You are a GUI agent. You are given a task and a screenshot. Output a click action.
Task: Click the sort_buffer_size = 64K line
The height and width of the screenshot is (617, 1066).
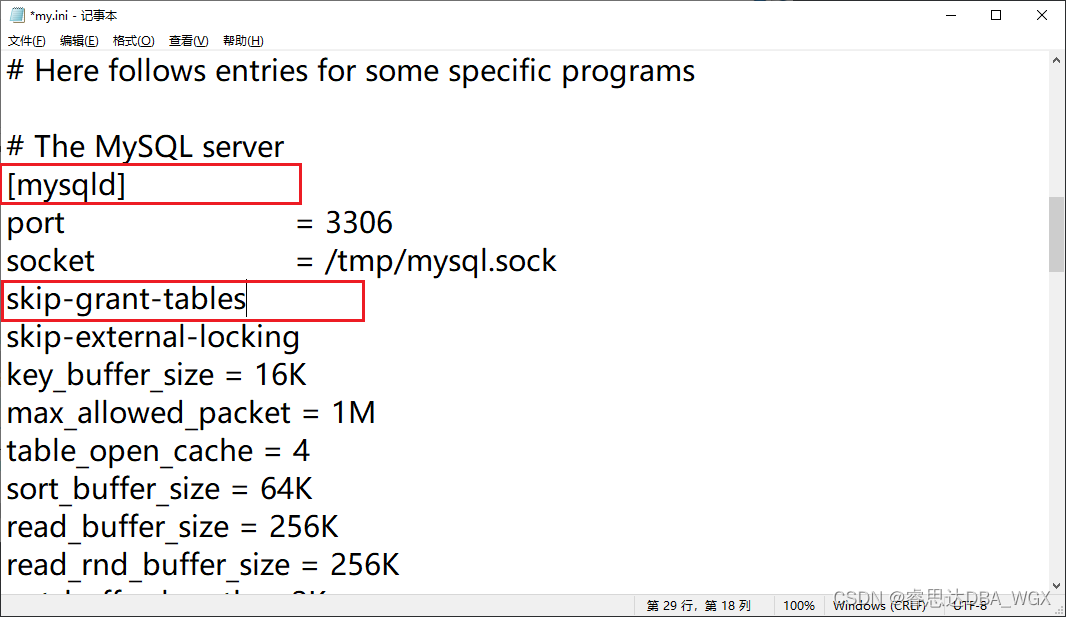tap(159, 489)
